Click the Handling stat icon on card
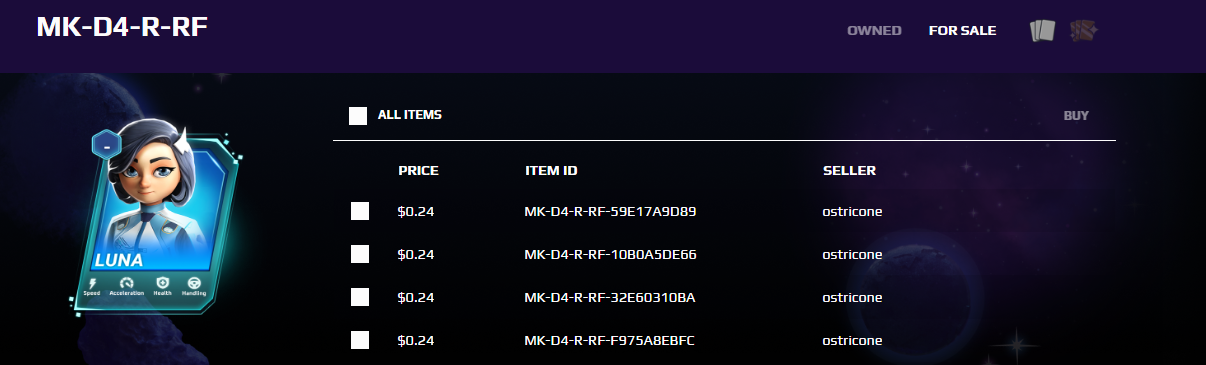 click(x=194, y=283)
